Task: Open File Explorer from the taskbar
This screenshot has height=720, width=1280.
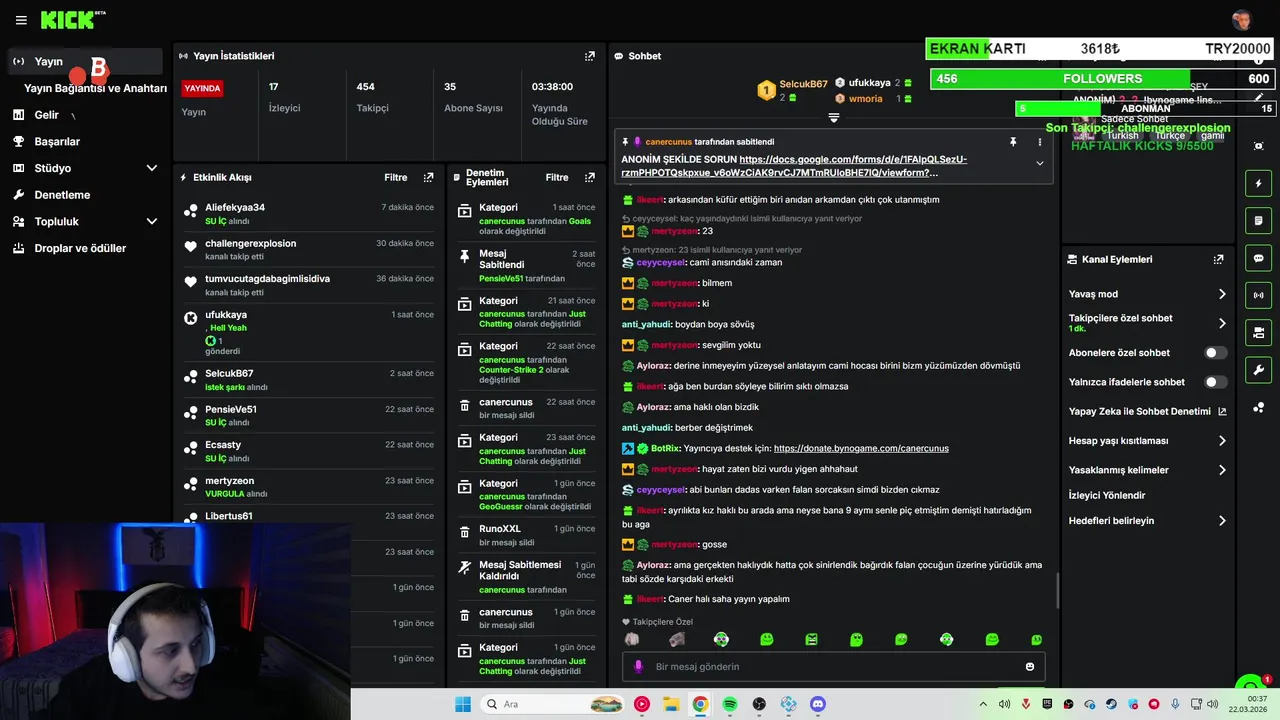Action: (671, 704)
